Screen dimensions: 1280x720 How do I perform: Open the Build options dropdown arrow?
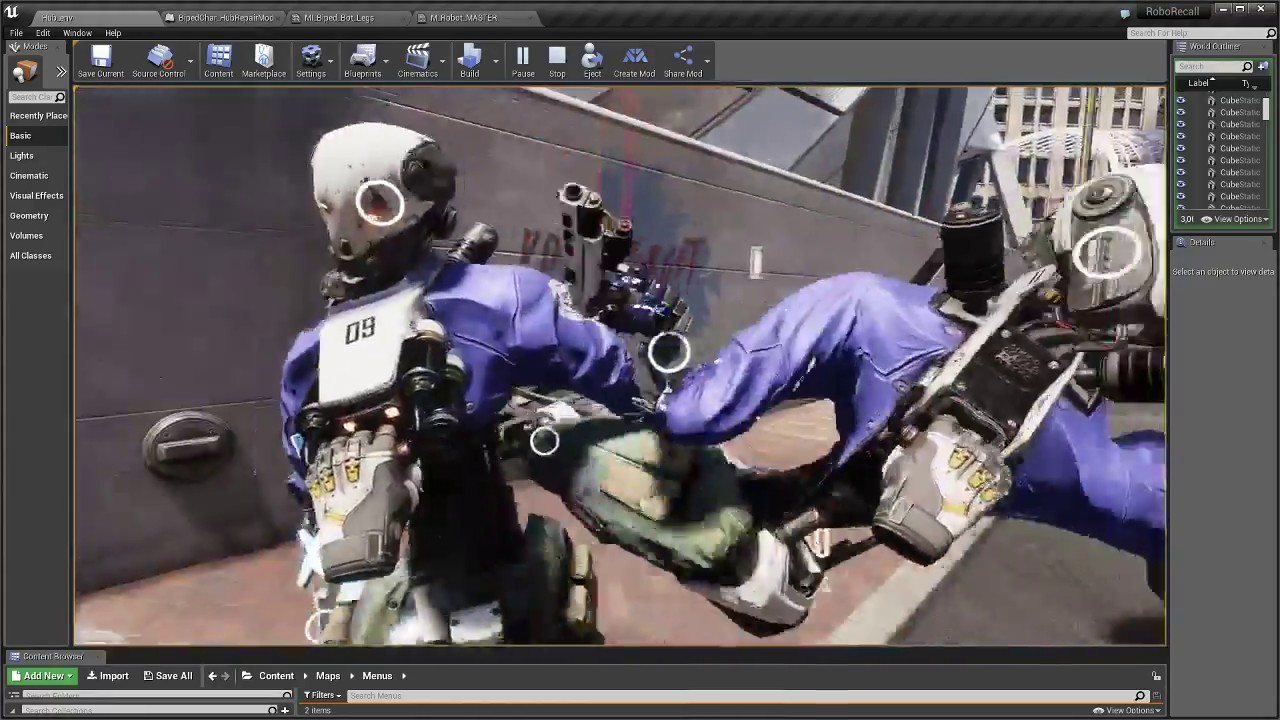tap(494, 60)
